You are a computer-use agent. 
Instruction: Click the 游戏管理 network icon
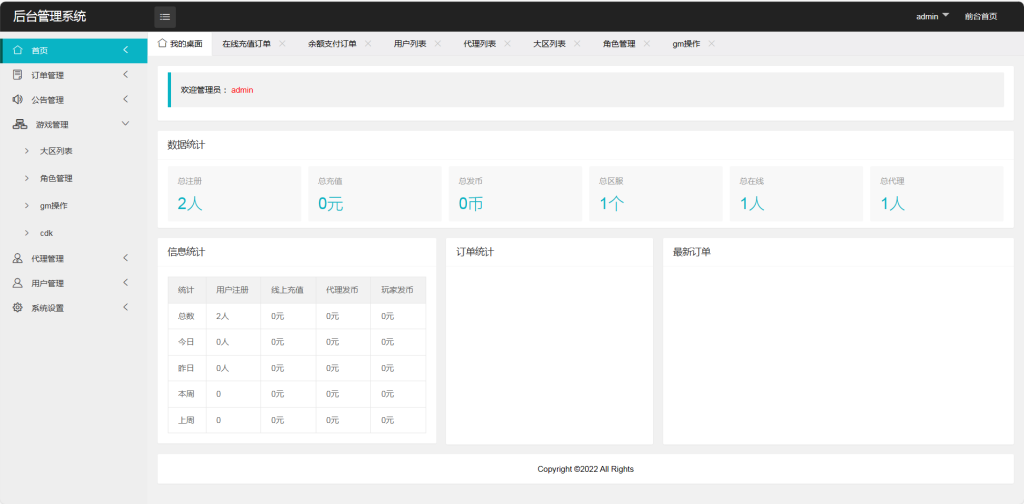tap(19, 125)
